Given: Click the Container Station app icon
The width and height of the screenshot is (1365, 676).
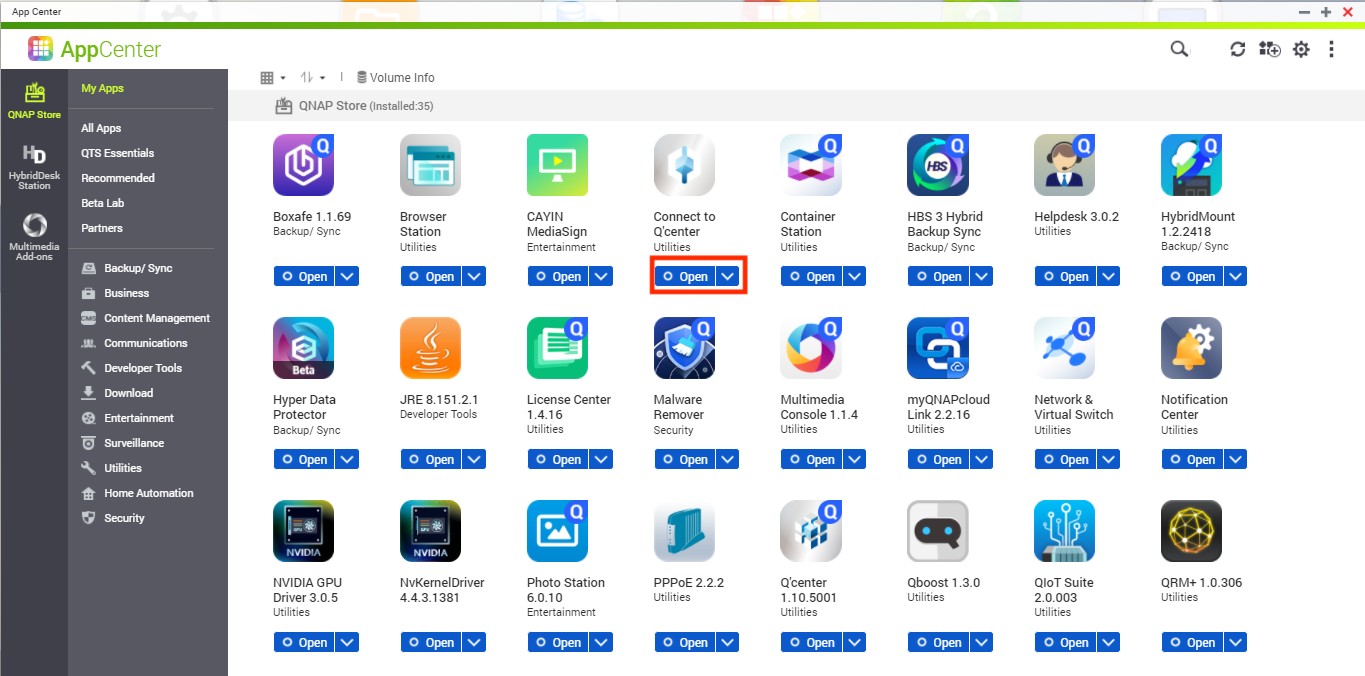Looking at the screenshot, I should point(811,165).
